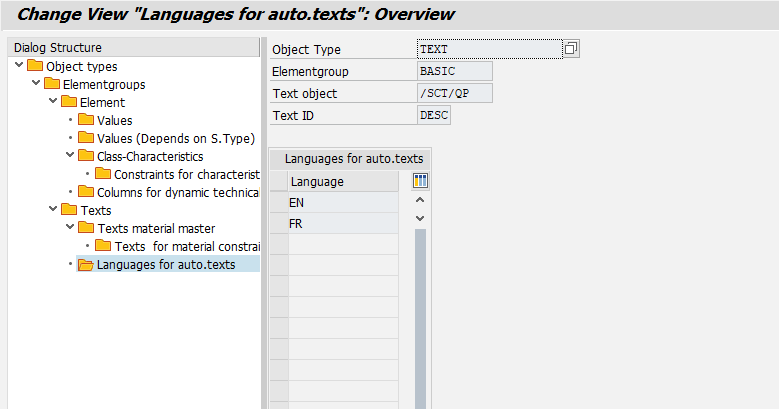Click the Elementgroups folder icon
This screenshot has height=409, width=779.
[x=52, y=85]
